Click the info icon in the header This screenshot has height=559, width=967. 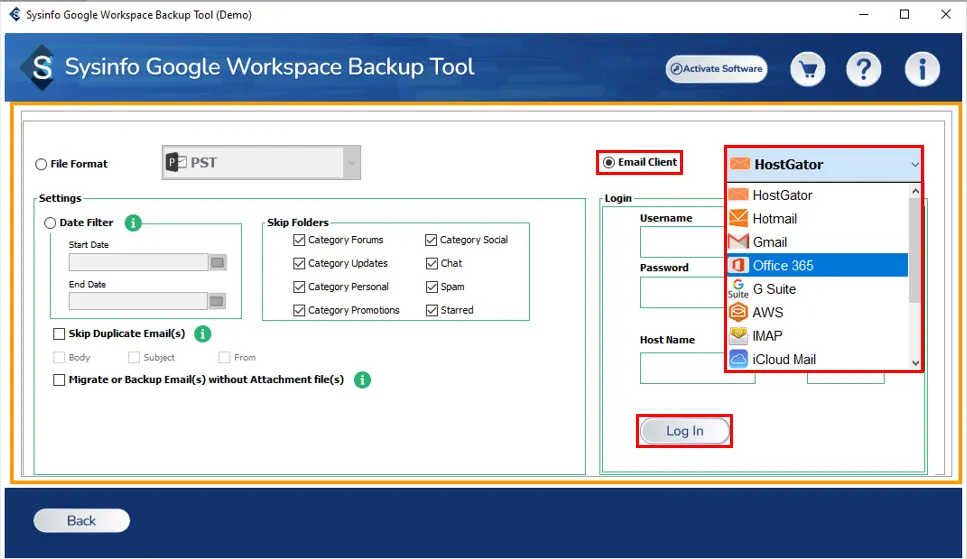coord(921,69)
